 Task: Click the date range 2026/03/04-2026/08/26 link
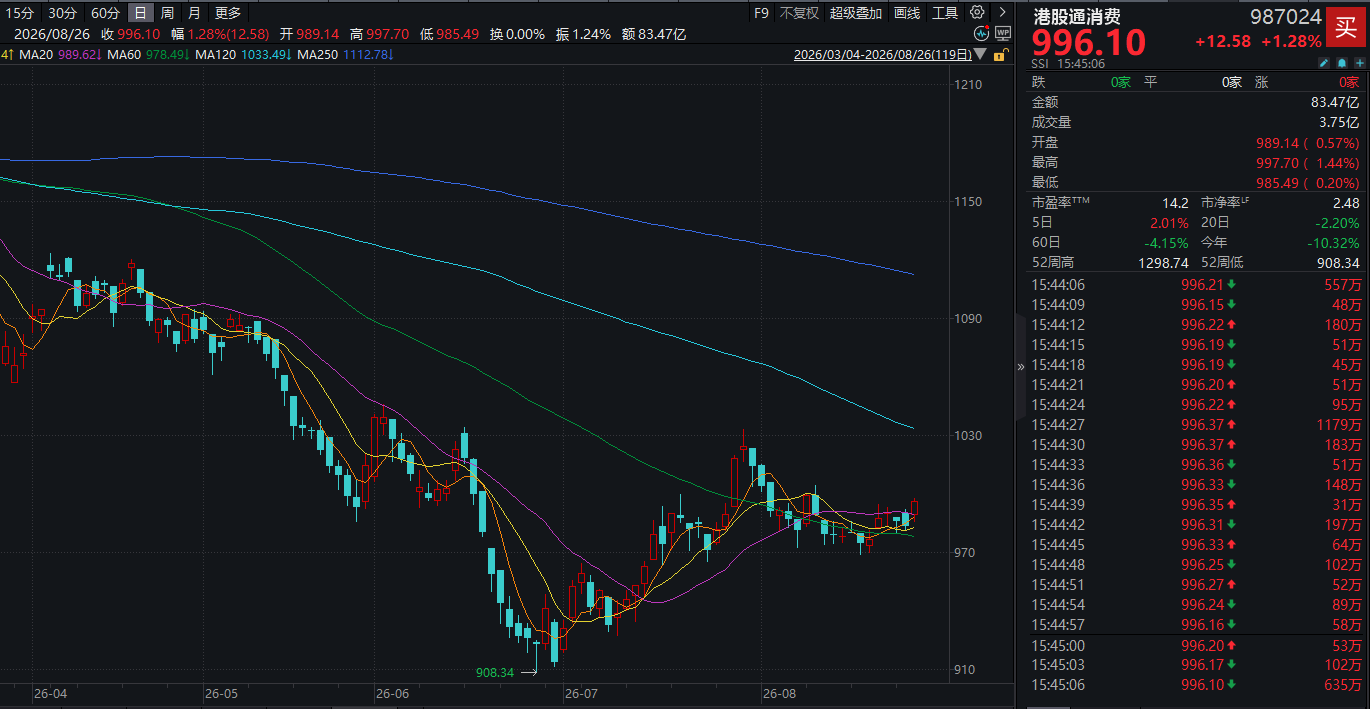pos(881,55)
